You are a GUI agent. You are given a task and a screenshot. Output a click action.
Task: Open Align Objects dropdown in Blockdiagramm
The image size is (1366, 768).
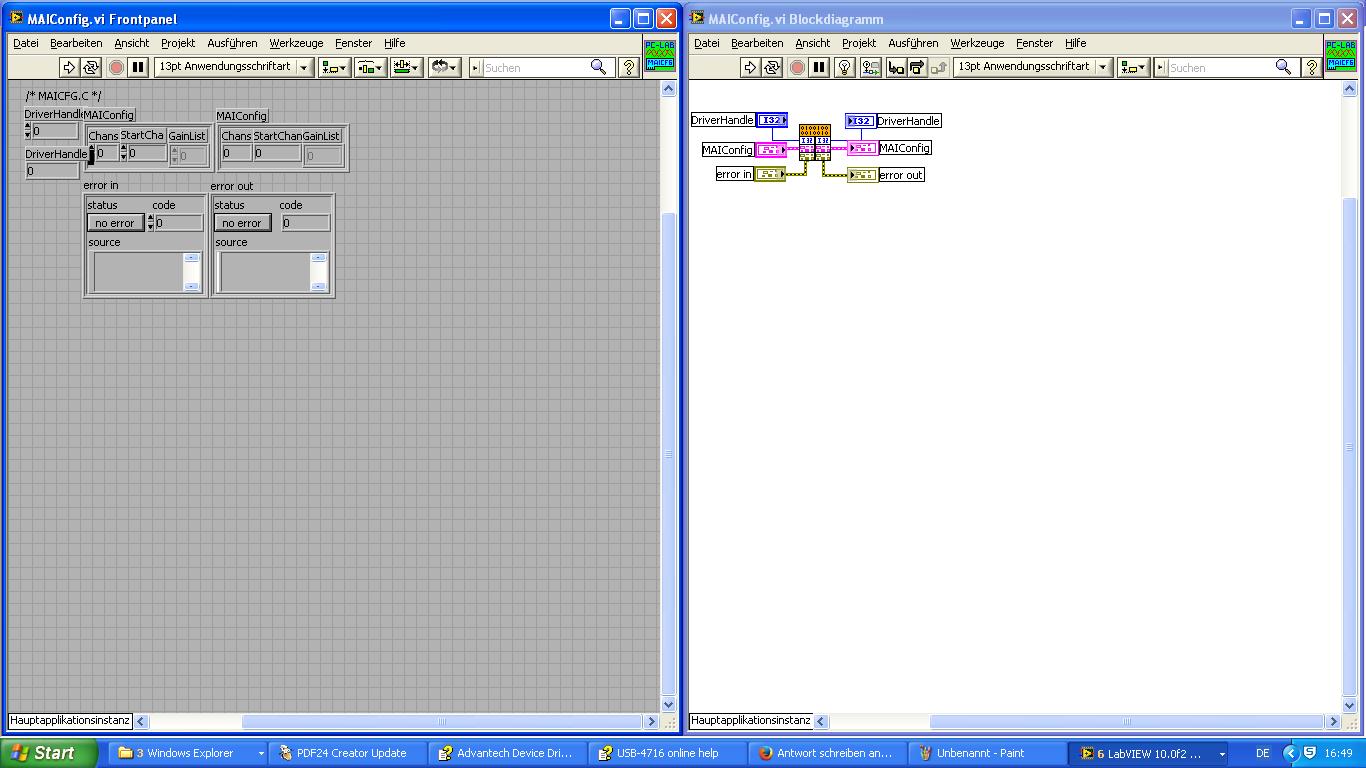(1133, 67)
